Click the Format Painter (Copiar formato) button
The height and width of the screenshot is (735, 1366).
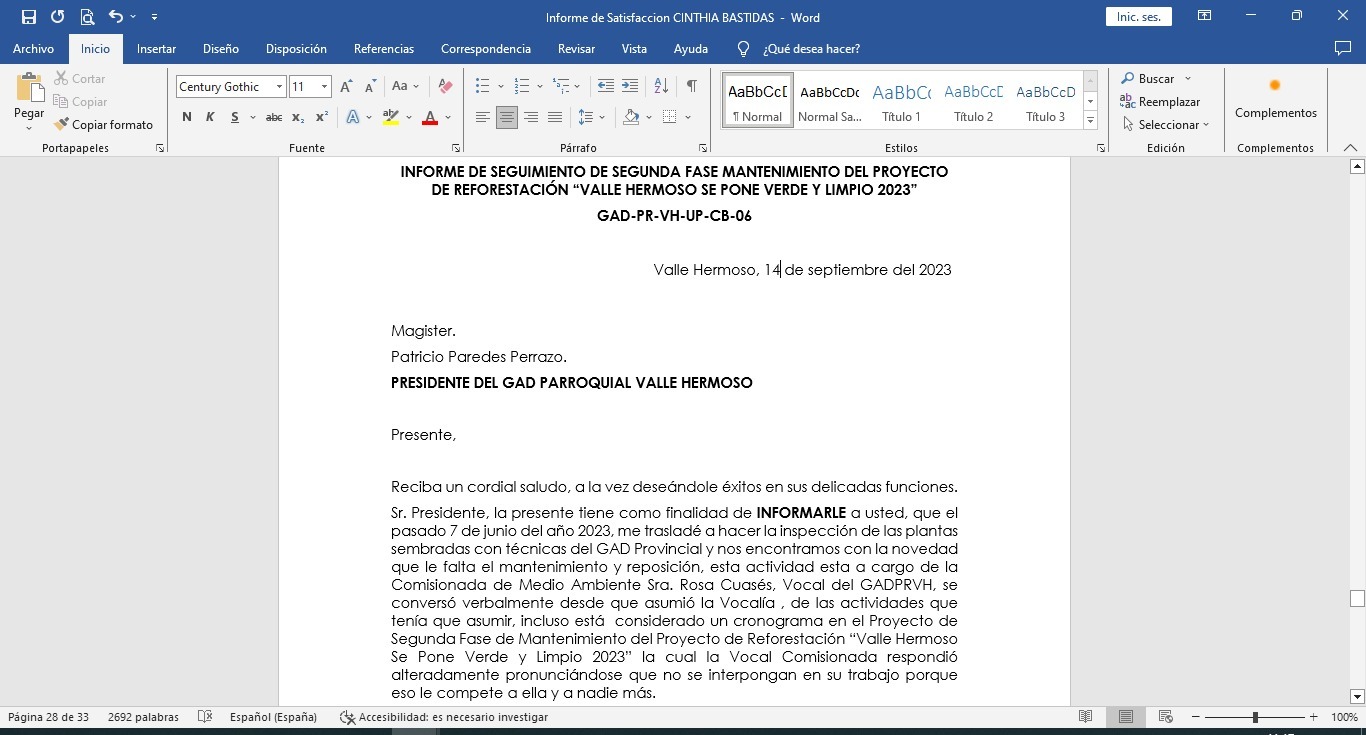pyautogui.click(x=104, y=125)
